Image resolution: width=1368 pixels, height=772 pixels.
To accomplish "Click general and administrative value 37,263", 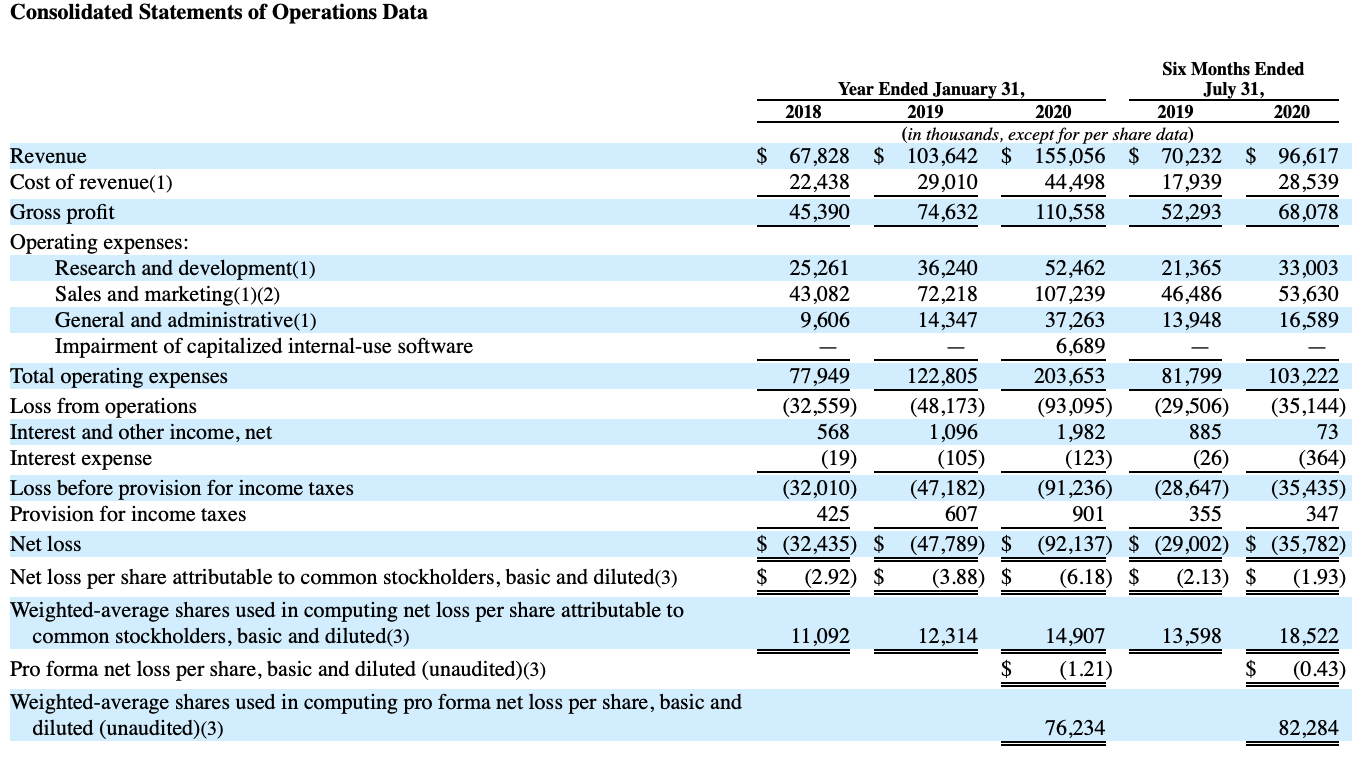I will point(1075,320).
